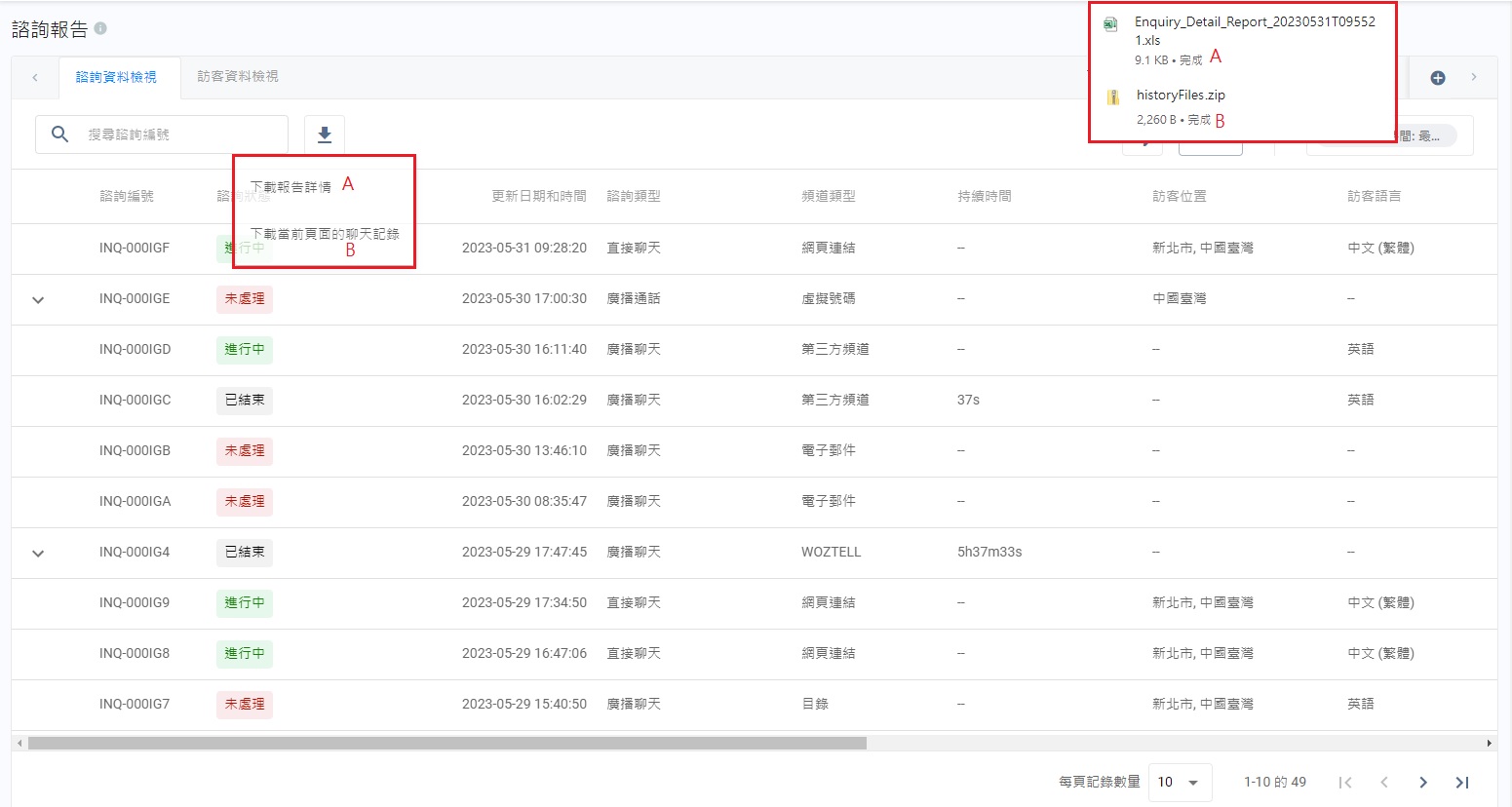
Task: Click enquiry INQ-000IG7
Action: [x=135, y=704]
